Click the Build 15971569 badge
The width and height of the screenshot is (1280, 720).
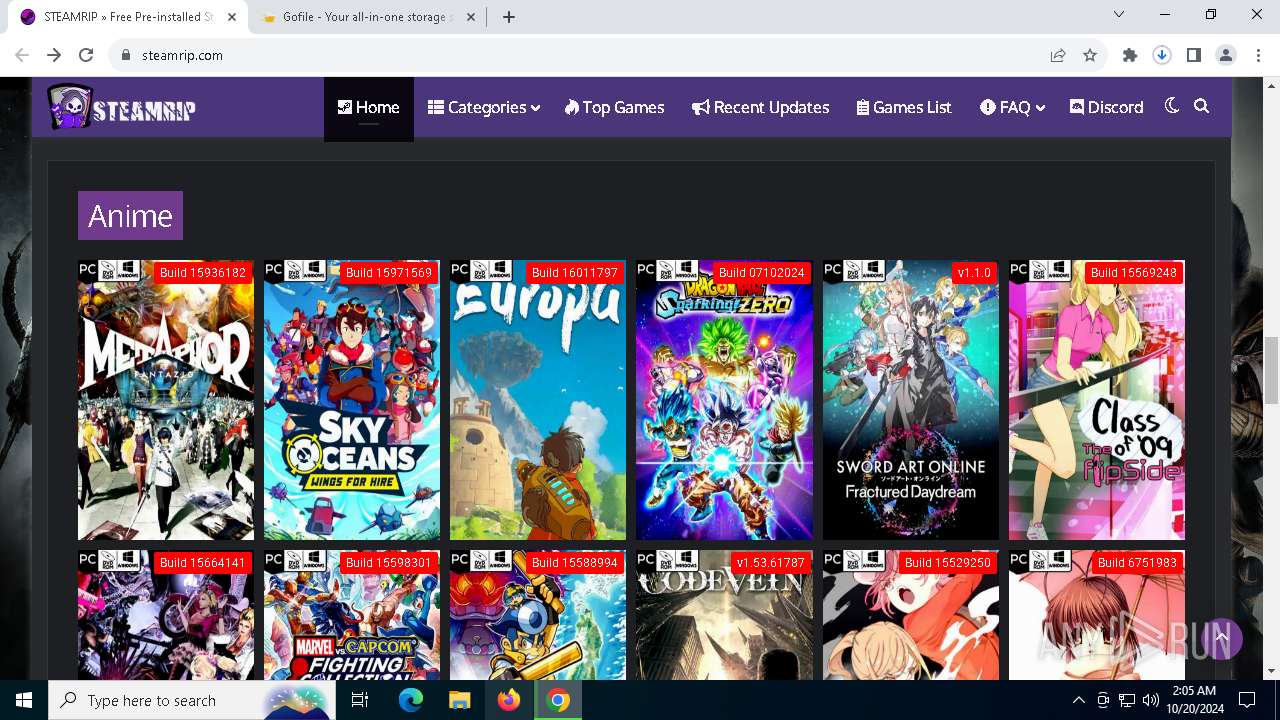pyautogui.click(x=389, y=273)
